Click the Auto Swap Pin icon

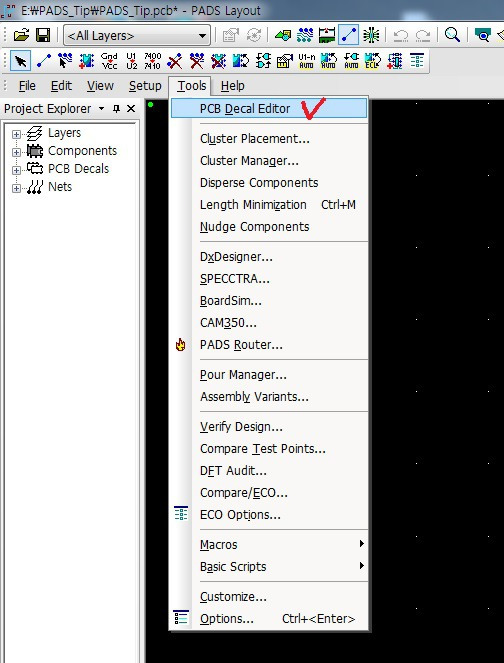pyautogui.click(x=329, y=61)
